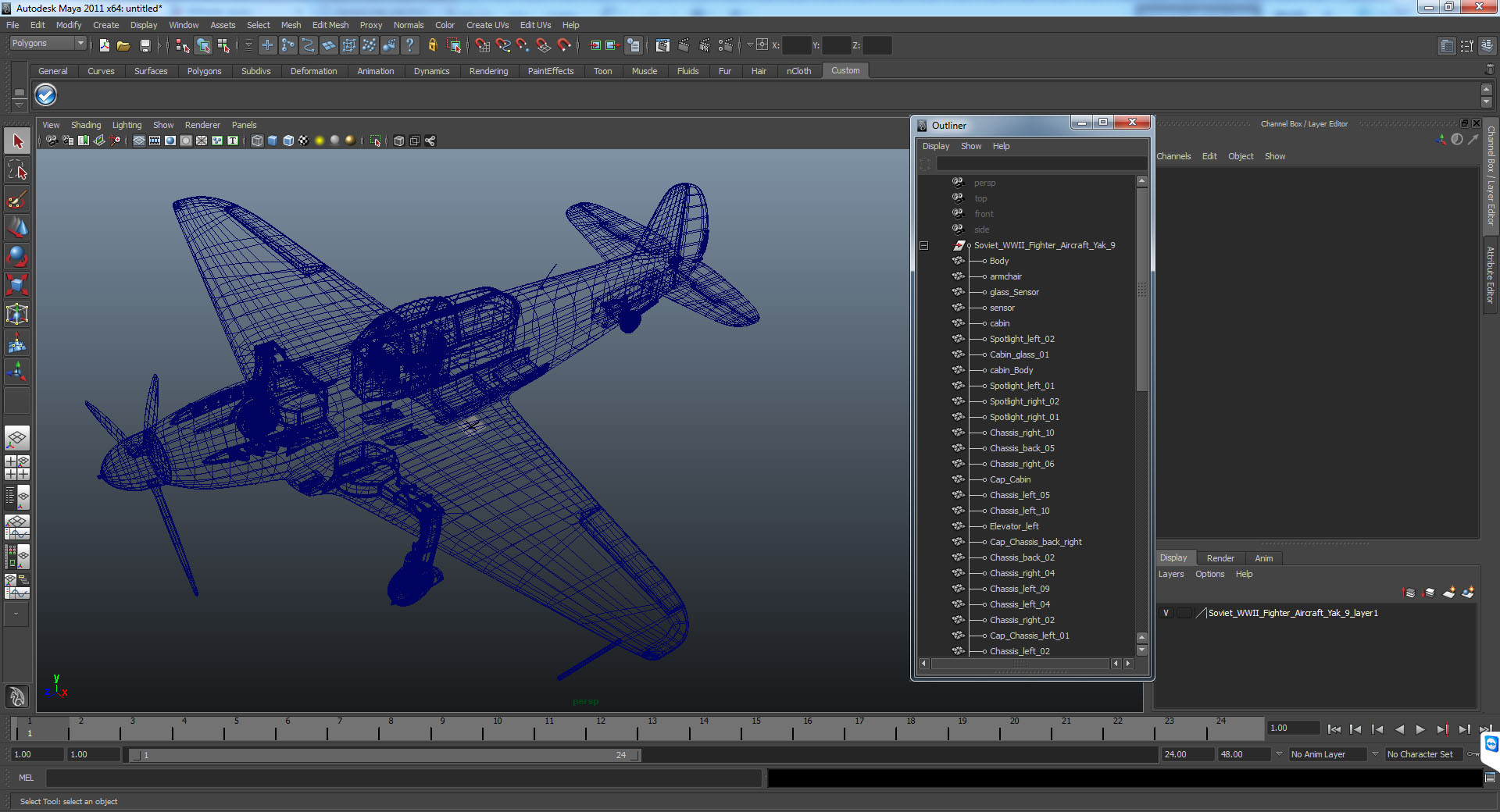Toggle textured display checker icon
Image resolution: width=1500 pixels, height=812 pixels.
click(x=304, y=141)
